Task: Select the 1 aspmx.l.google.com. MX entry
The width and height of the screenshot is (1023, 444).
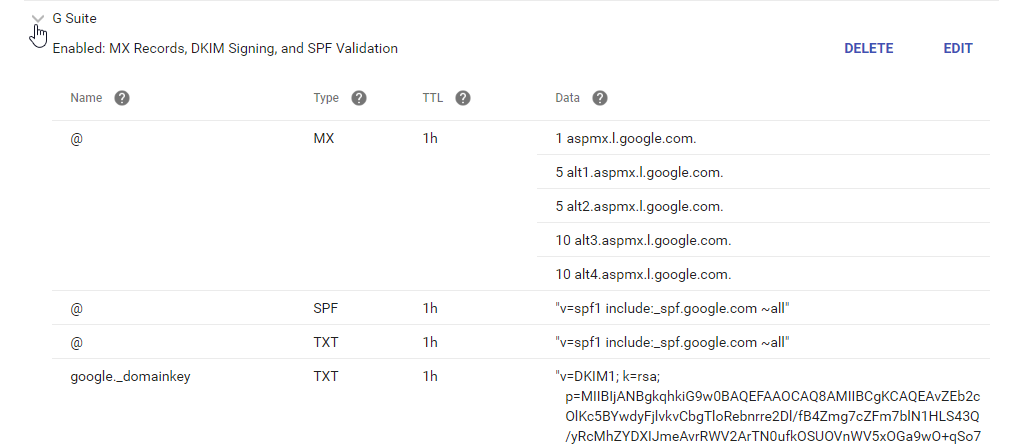Action: 626,138
